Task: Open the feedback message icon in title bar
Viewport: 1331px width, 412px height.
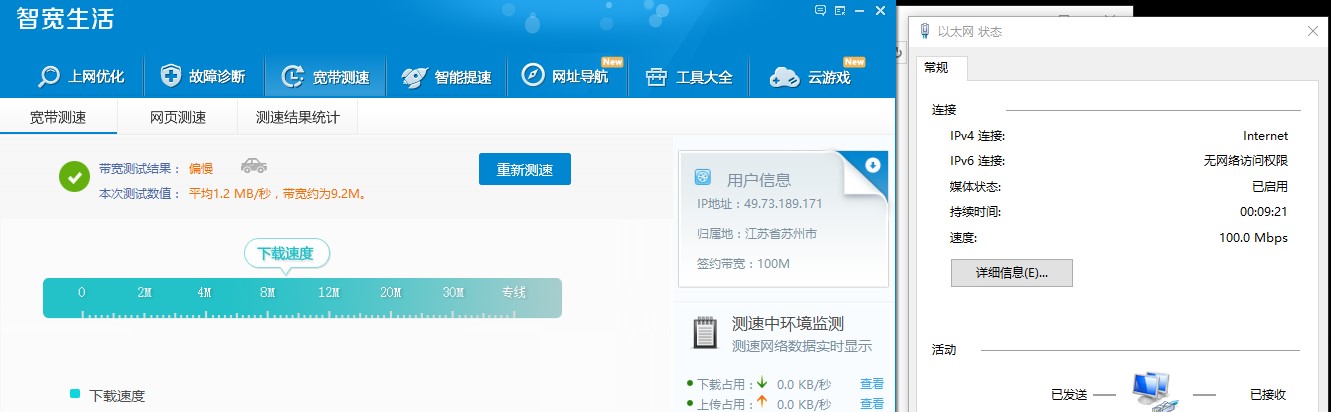Action: (821, 10)
